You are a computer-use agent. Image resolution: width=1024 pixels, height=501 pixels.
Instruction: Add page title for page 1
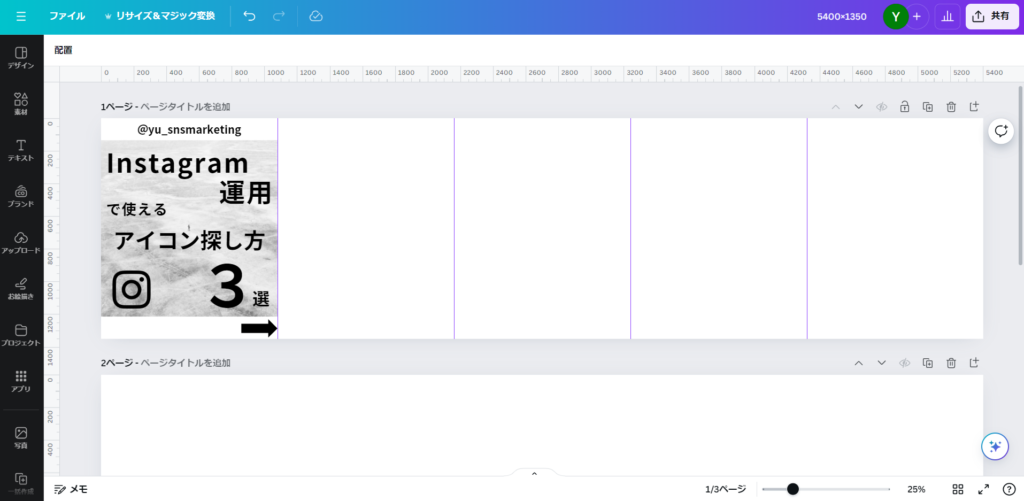pyautogui.click(x=185, y=106)
